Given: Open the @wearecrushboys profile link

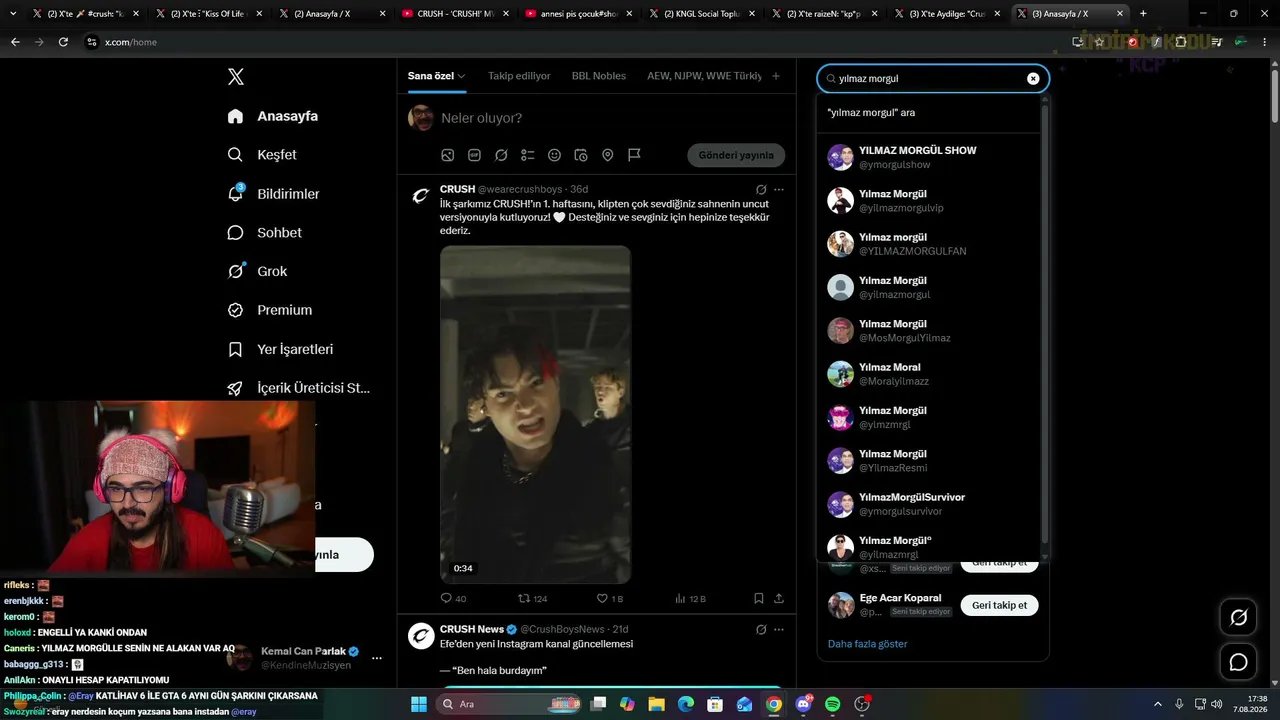Looking at the screenshot, I should tap(520, 189).
